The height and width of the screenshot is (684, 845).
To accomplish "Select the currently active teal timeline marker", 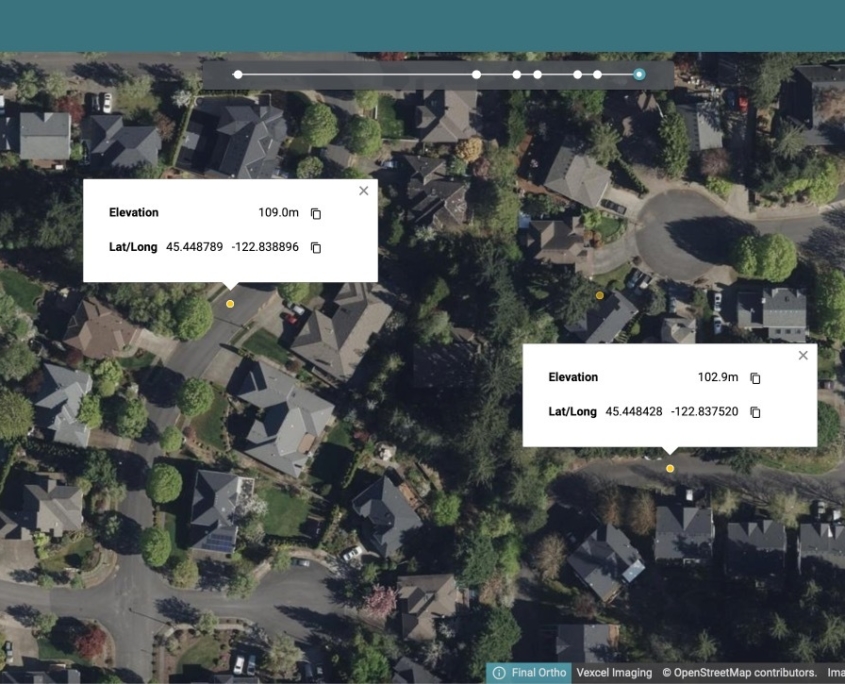I will [638, 73].
